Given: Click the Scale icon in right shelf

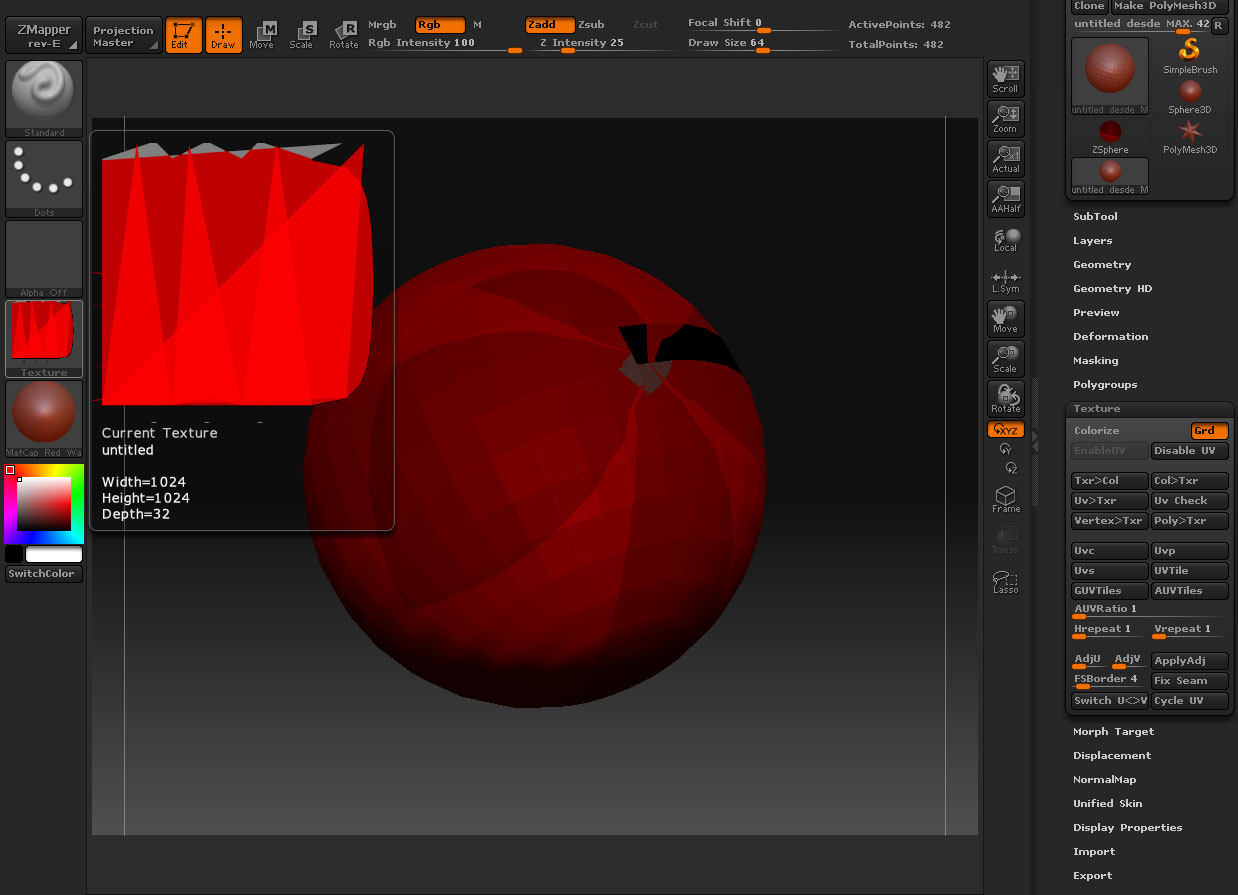Looking at the screenshot, I should click(x=1005, y=359).
